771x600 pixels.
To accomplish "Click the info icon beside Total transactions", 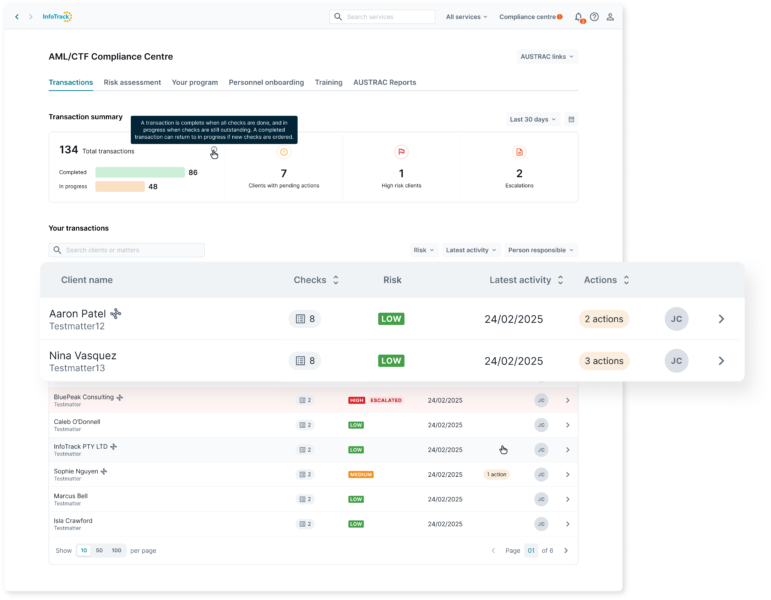I will tap(213, 150).
